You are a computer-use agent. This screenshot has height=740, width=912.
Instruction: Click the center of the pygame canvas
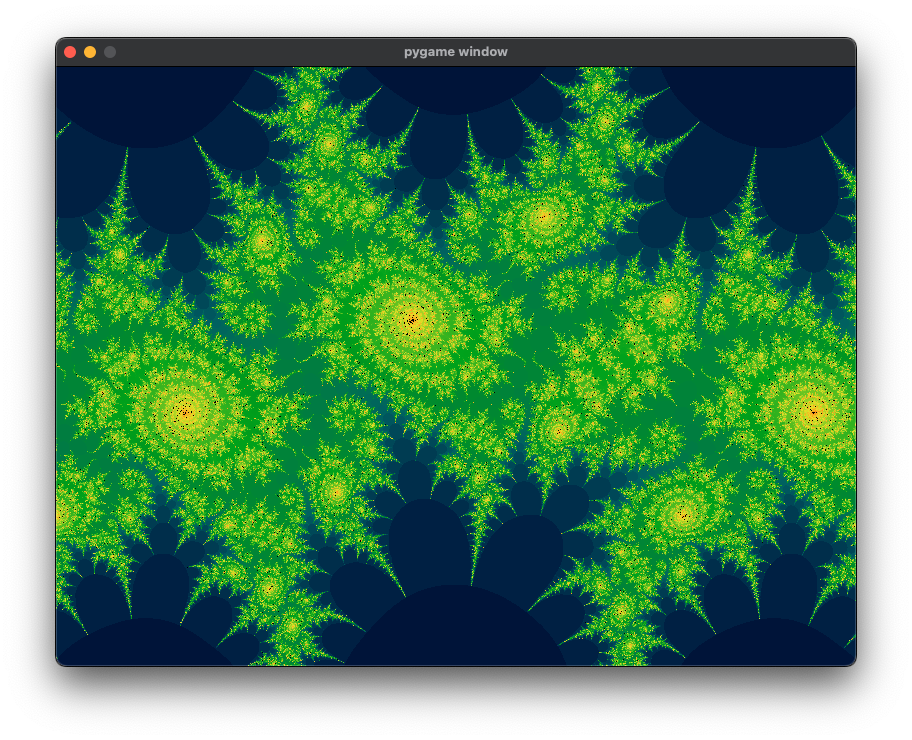pyautogui.click(x=456, y=365)
